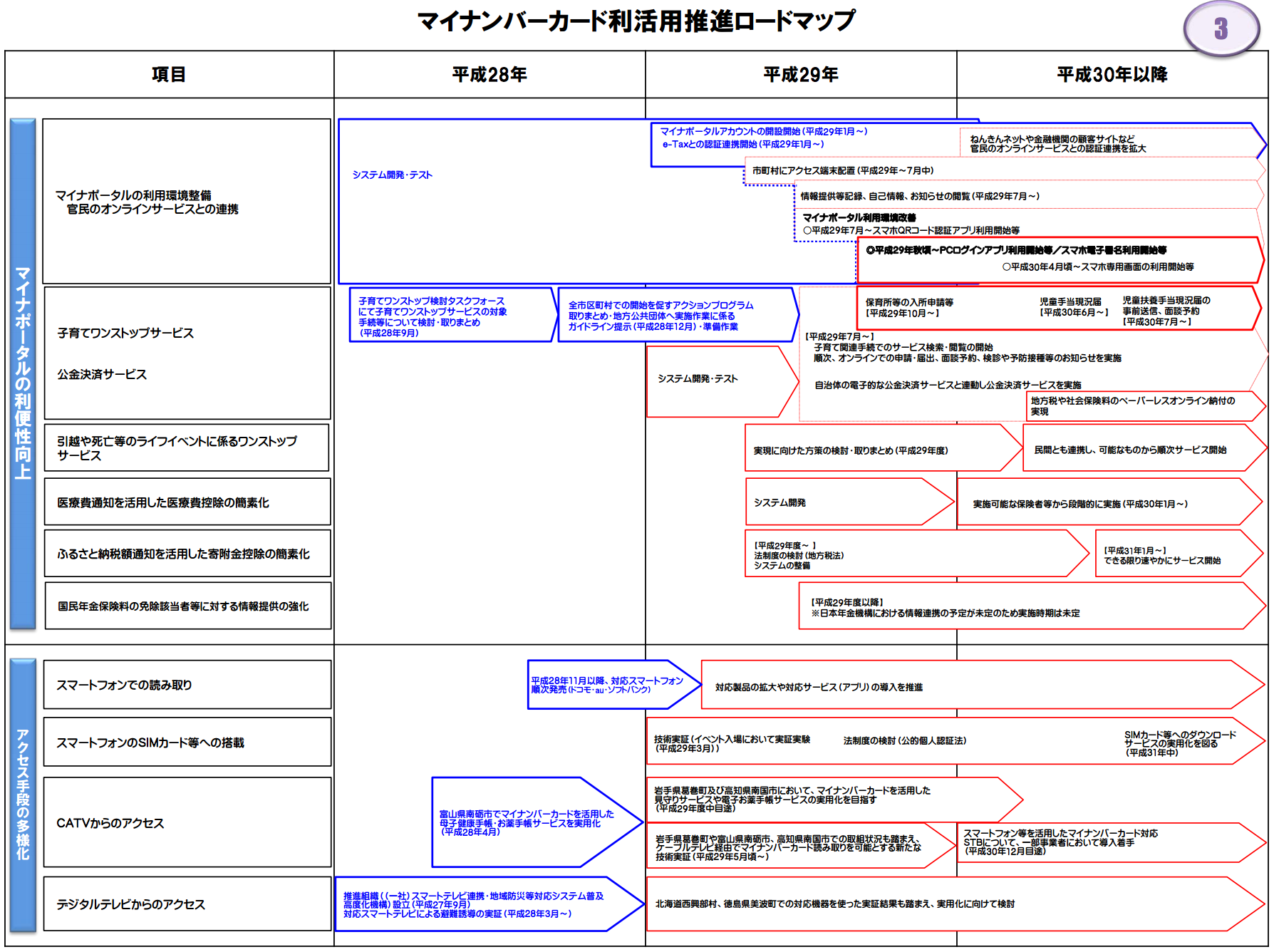Click 医療費通知を活用した医療費控除の簡素化 item

pos(187,502)
